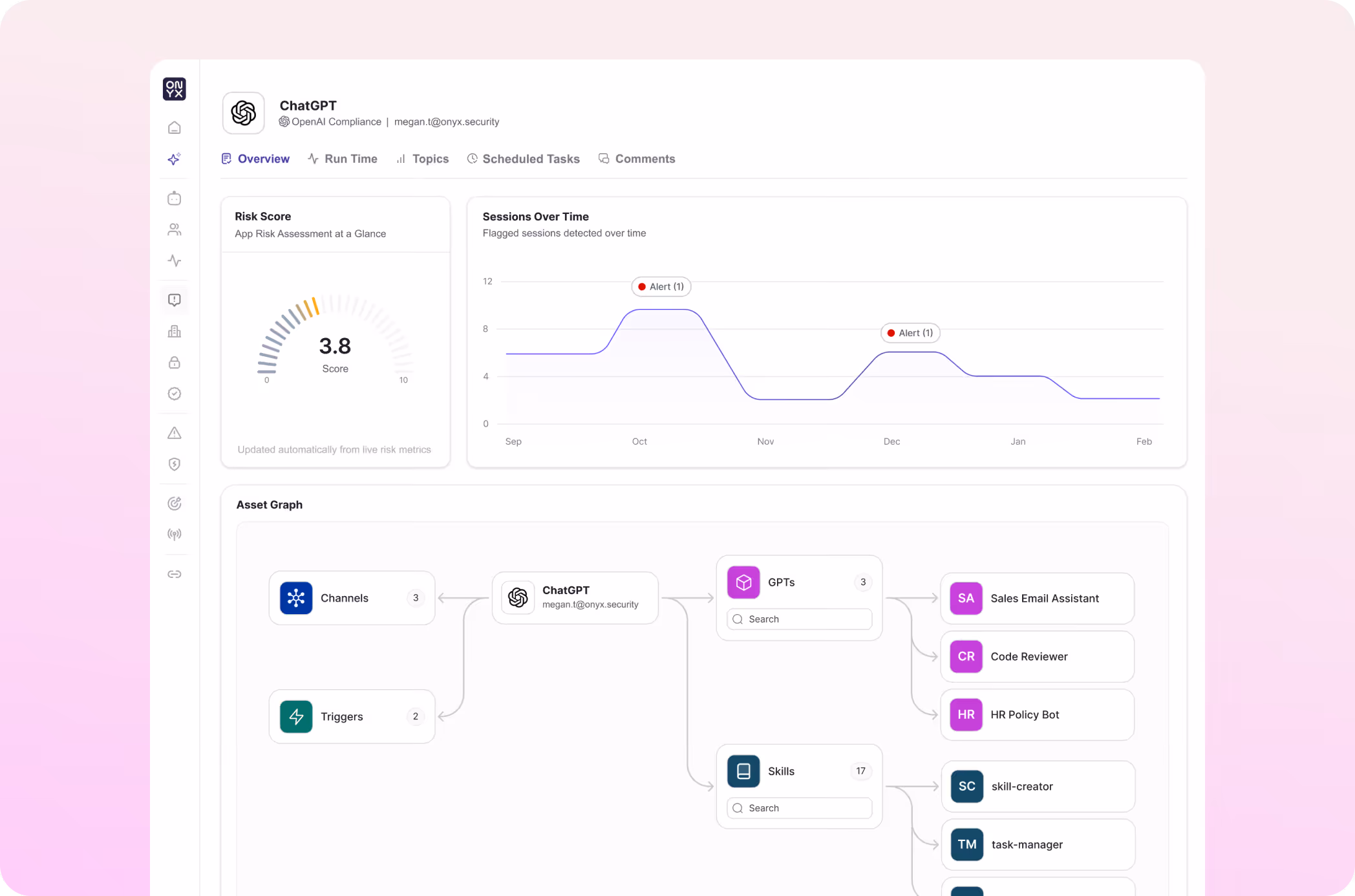Image resolution: width=1355 pixels, height=896 pixels.
Task: Open the Comments tab
Action: (x=637, y=159)
